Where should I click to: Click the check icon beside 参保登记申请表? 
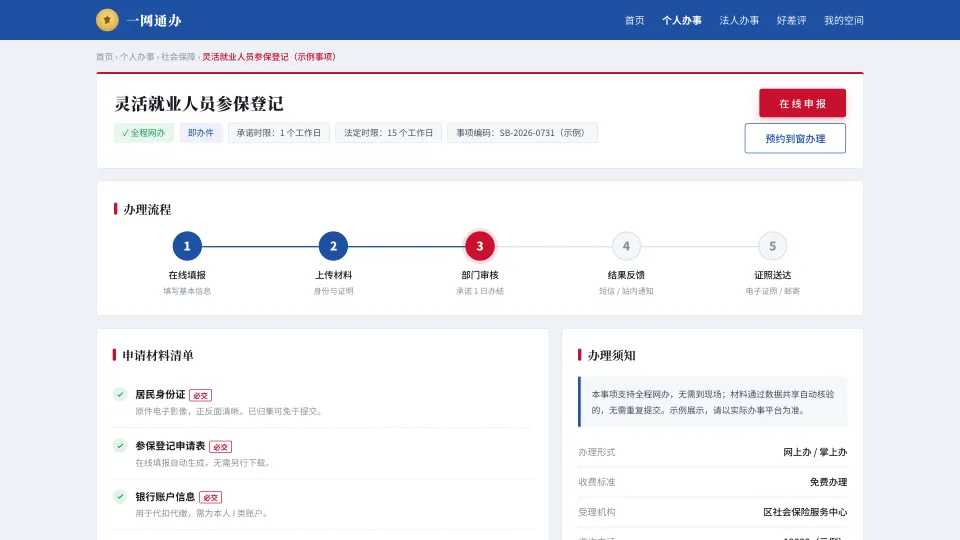(120, 446)
